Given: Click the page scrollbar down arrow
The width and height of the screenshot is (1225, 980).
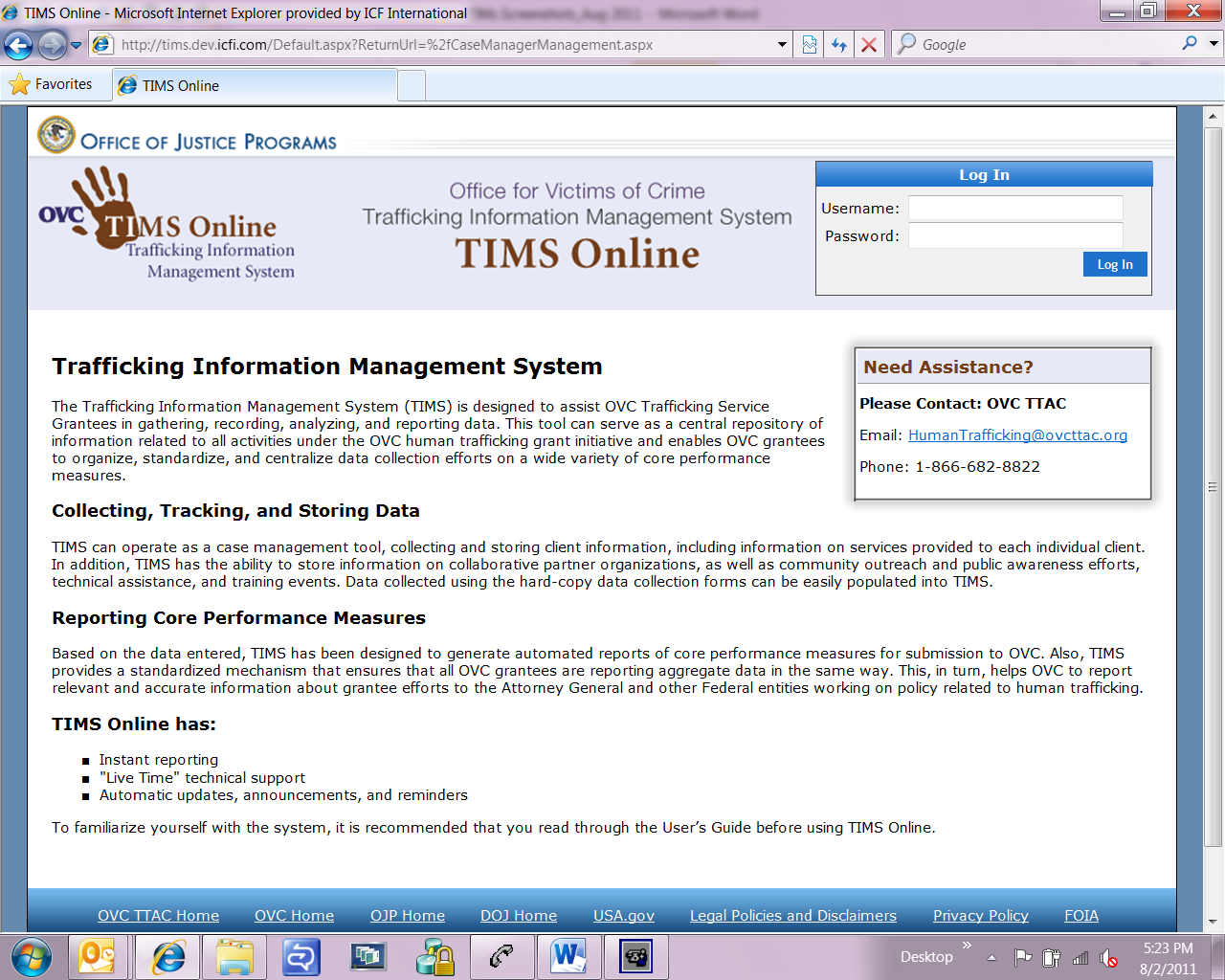Looking at the screenshot, I should (x=1213, y=922).
